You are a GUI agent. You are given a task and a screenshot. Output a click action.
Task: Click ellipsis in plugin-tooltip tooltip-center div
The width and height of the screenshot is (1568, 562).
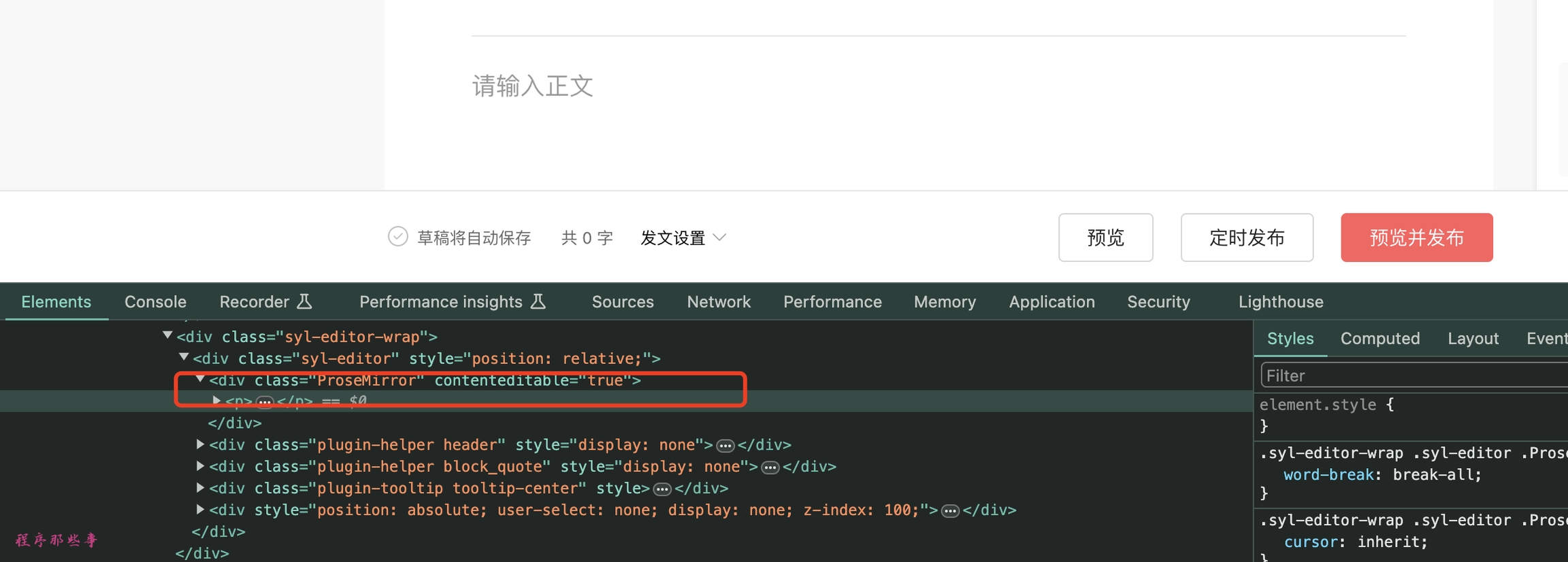pos(662,489)
